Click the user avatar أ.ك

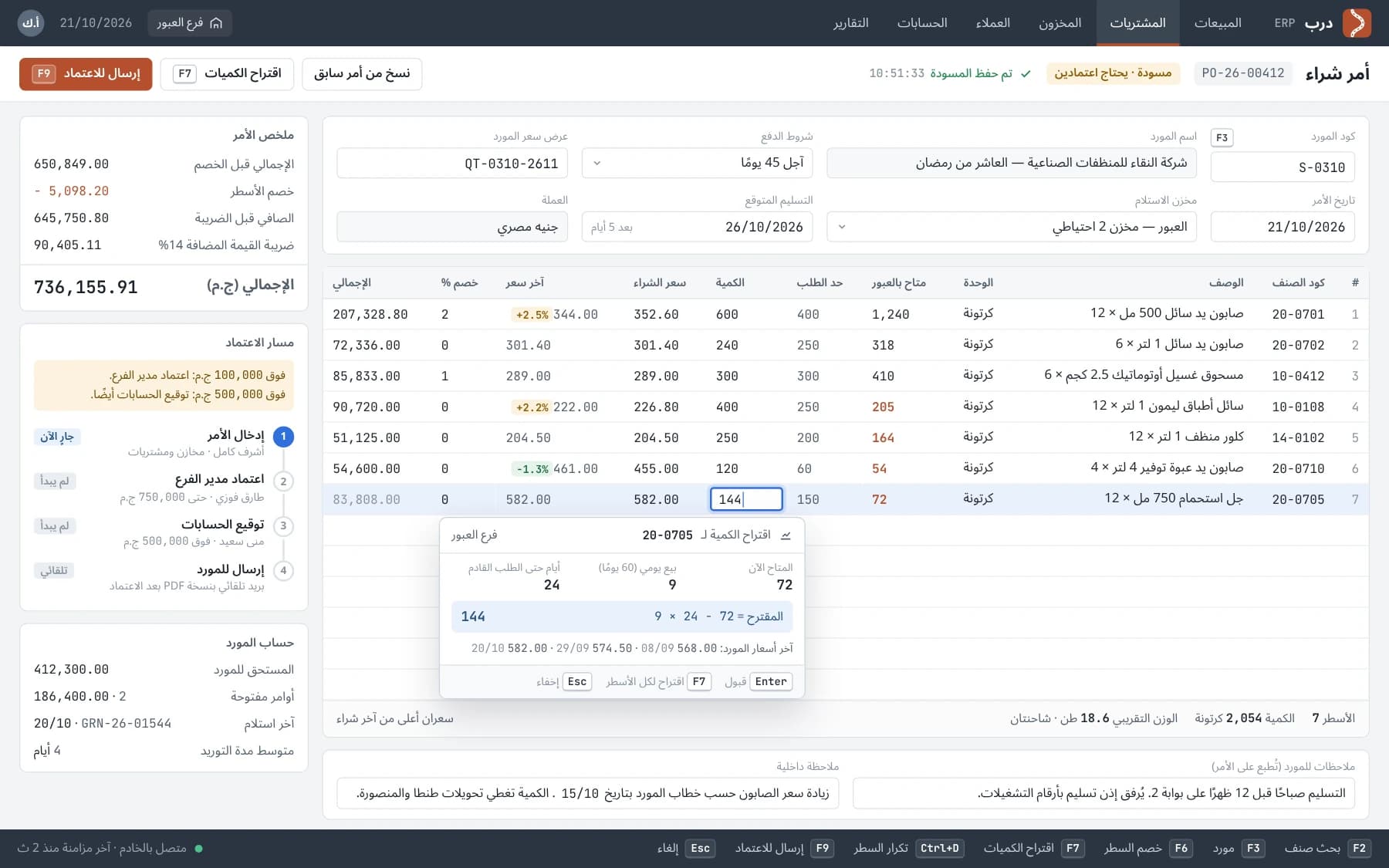click(x=31, y=23)
